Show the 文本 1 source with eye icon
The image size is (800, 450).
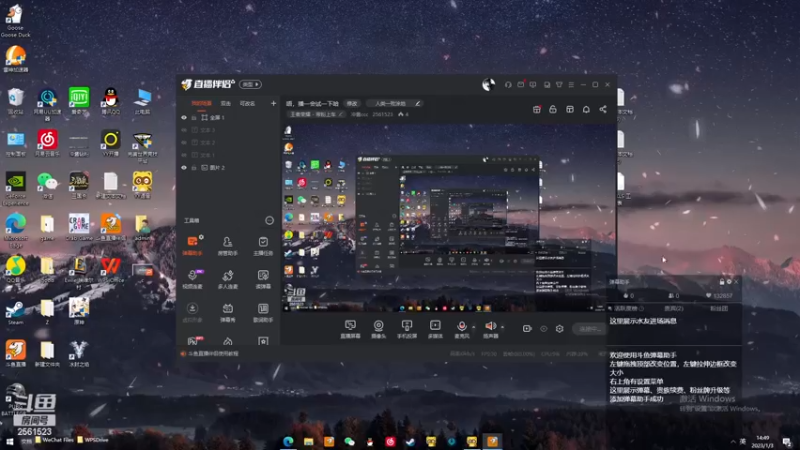click(184, 155)
